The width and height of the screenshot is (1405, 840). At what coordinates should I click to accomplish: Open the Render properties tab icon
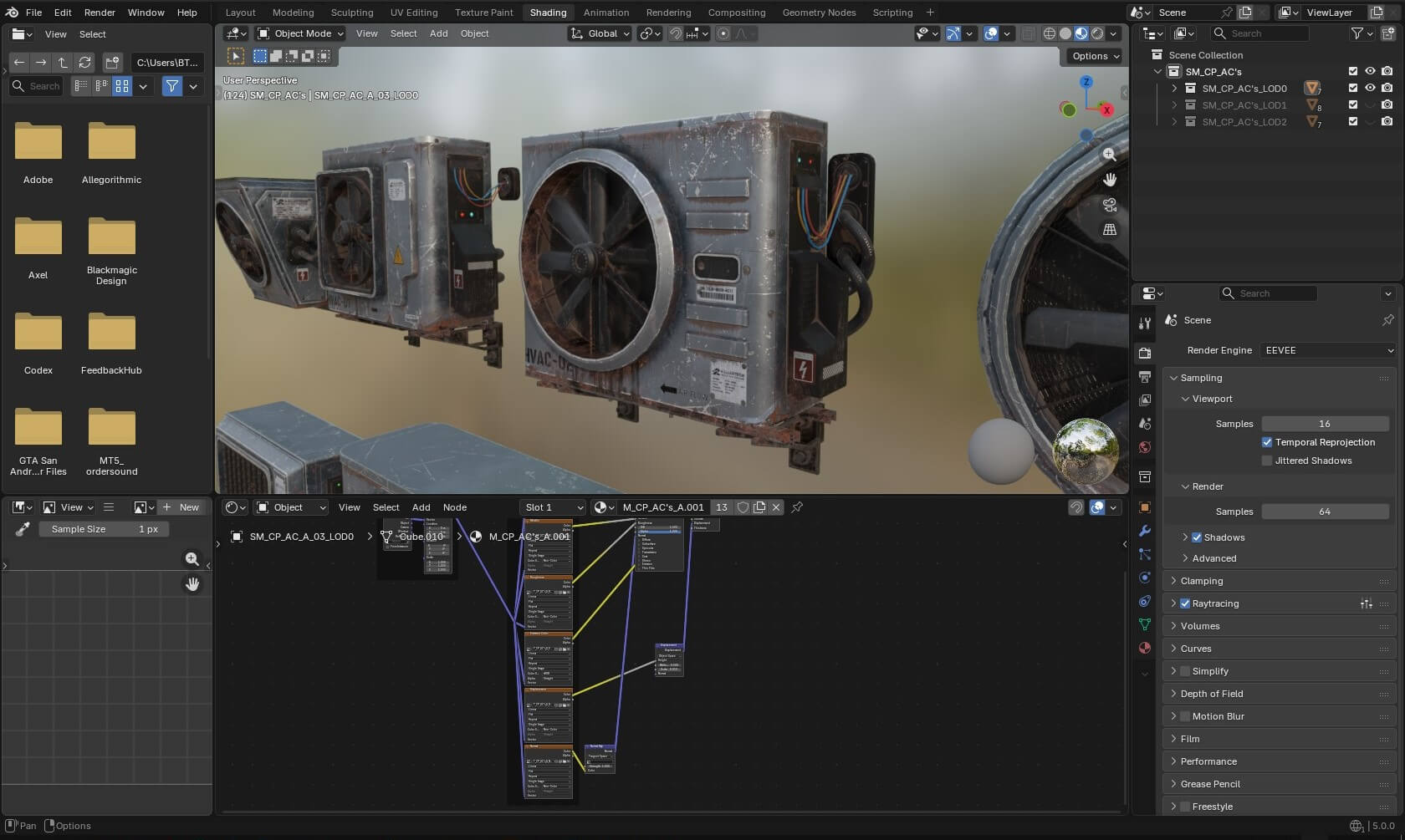tap(1145, 354)
